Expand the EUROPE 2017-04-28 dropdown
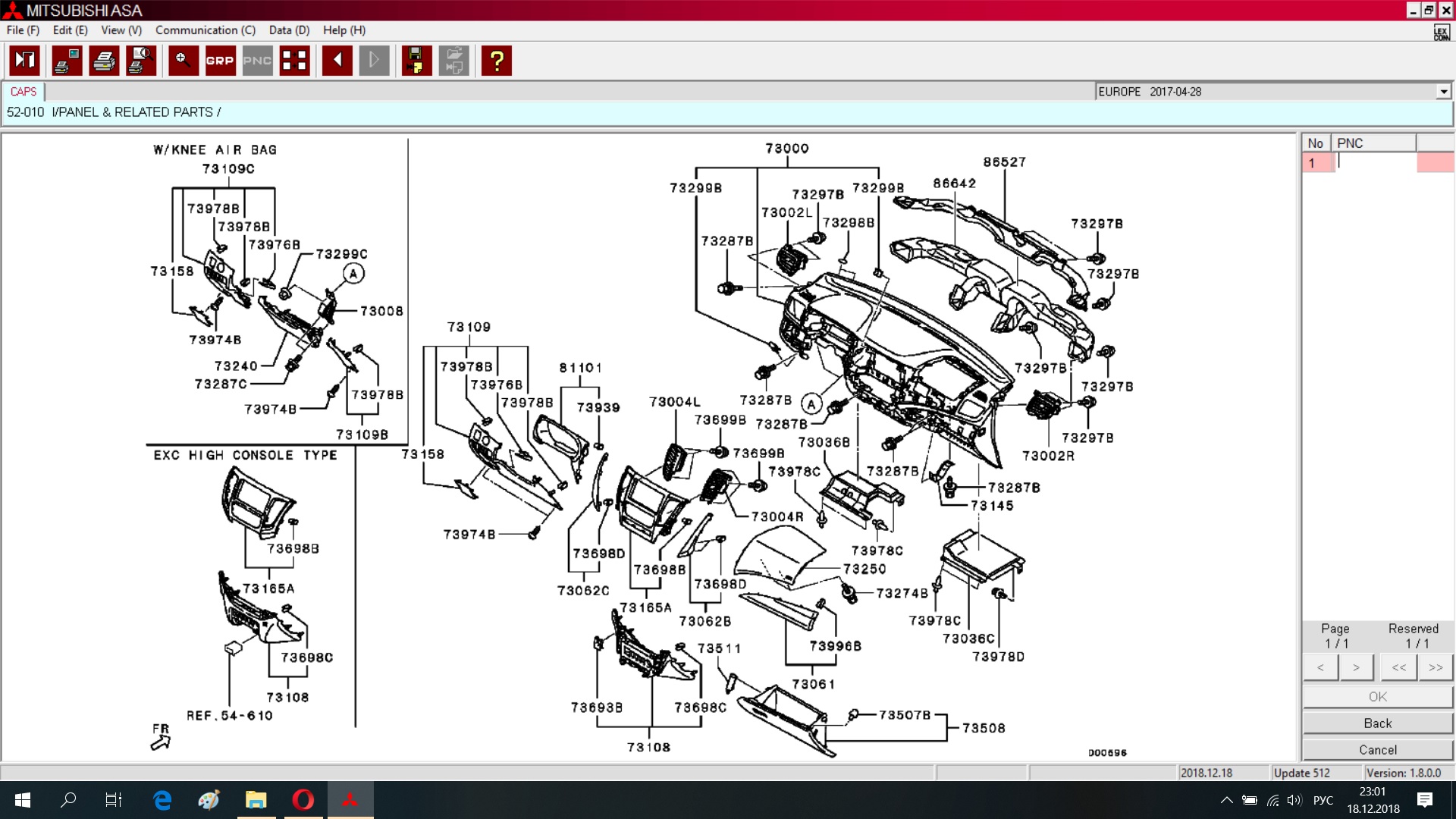 (1443, 92)
